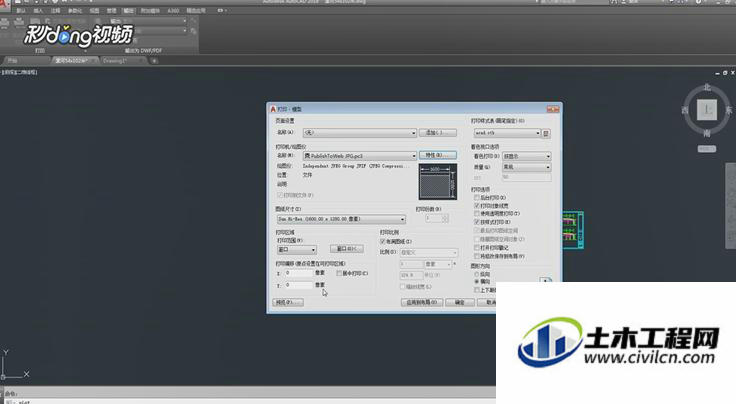Click 西 (west) on the ViewCube compass
Viewport: 736px width, 404px height.
click(x=685, y=110)
